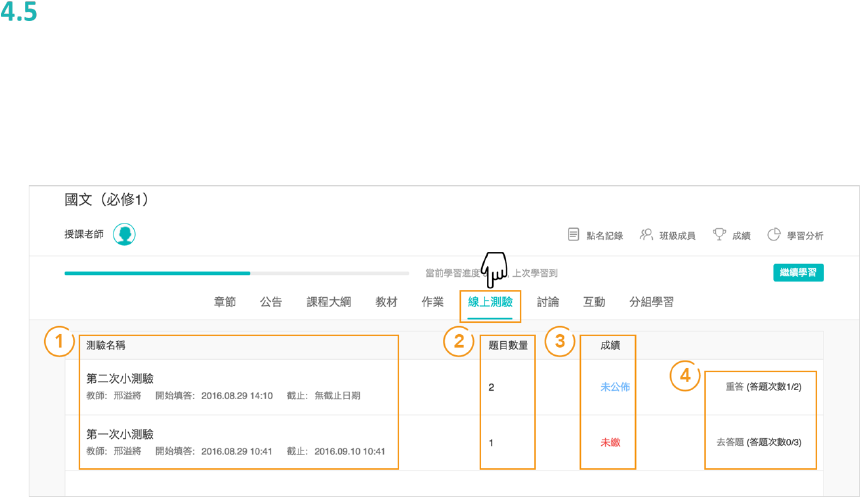The image size is (860, 497).
Task: Select the 教材 tab
Action: click(x=386, y=302)
